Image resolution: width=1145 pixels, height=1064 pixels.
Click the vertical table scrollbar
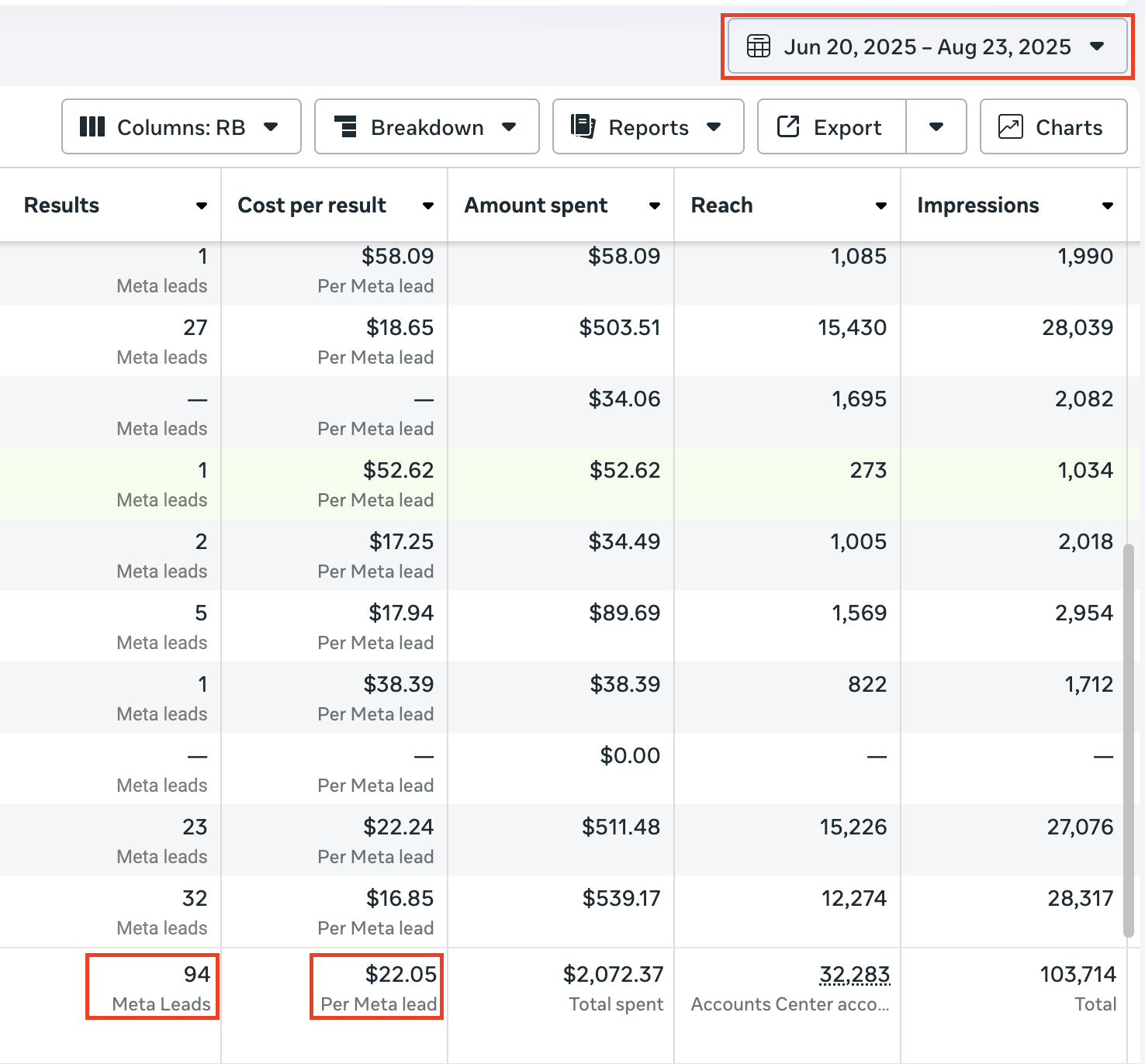point(1129,737)
